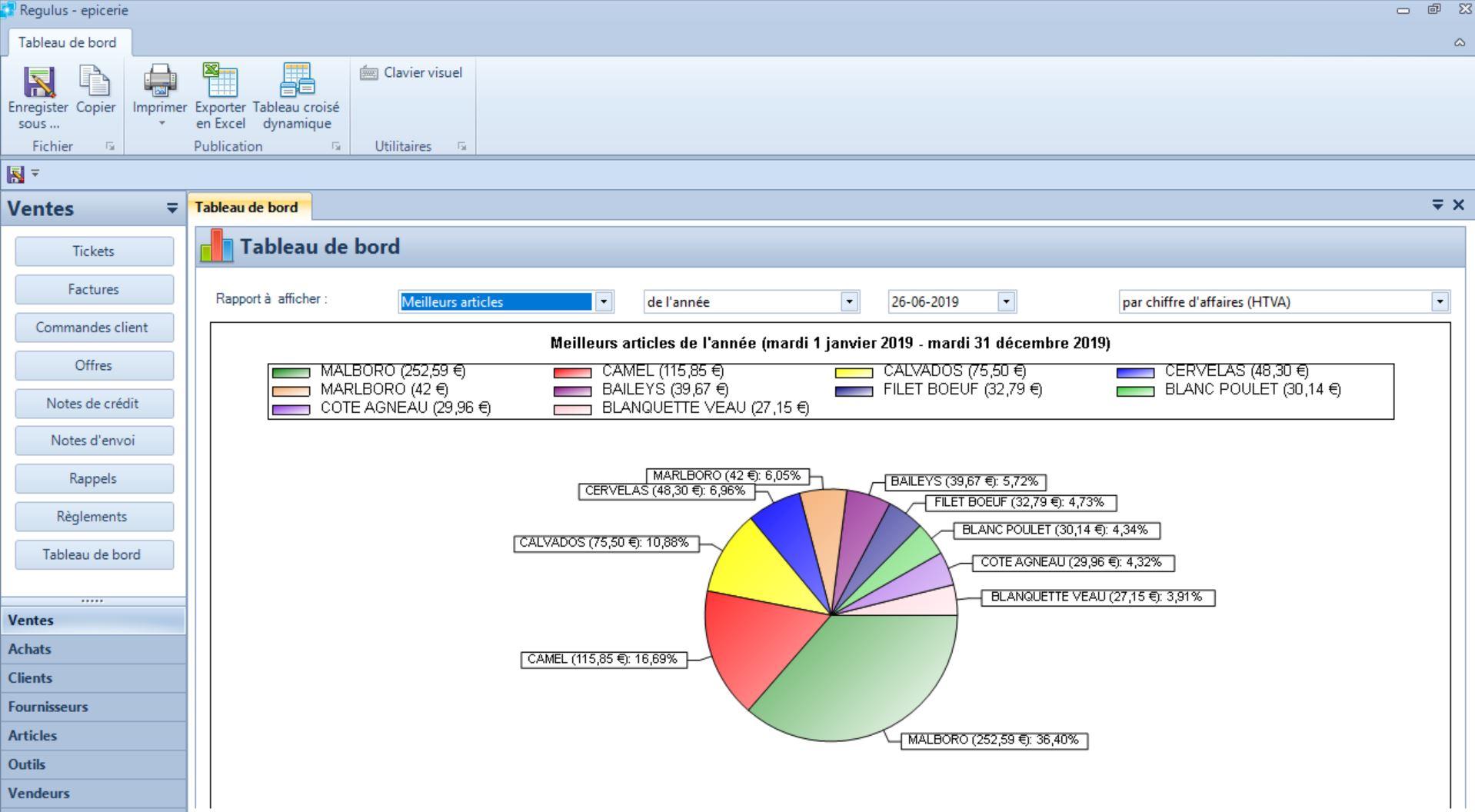This screenshot has height=812, width=1475.
Task: Click the Regulus app icon in title bar
Action: coord(8,10)
